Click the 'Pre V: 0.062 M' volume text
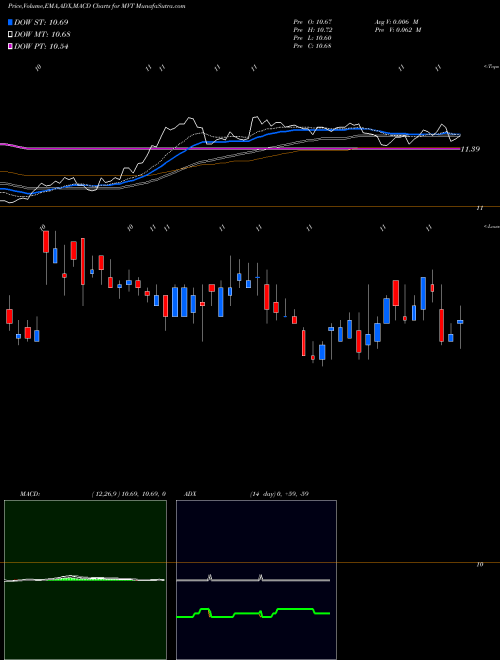 click(397, 30)
